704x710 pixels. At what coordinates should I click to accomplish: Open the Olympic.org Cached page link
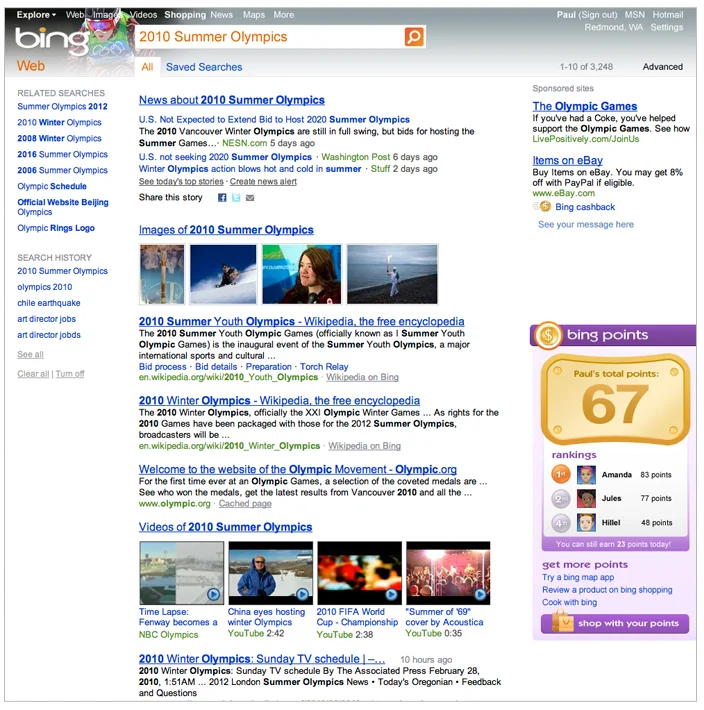coord(245,504)
